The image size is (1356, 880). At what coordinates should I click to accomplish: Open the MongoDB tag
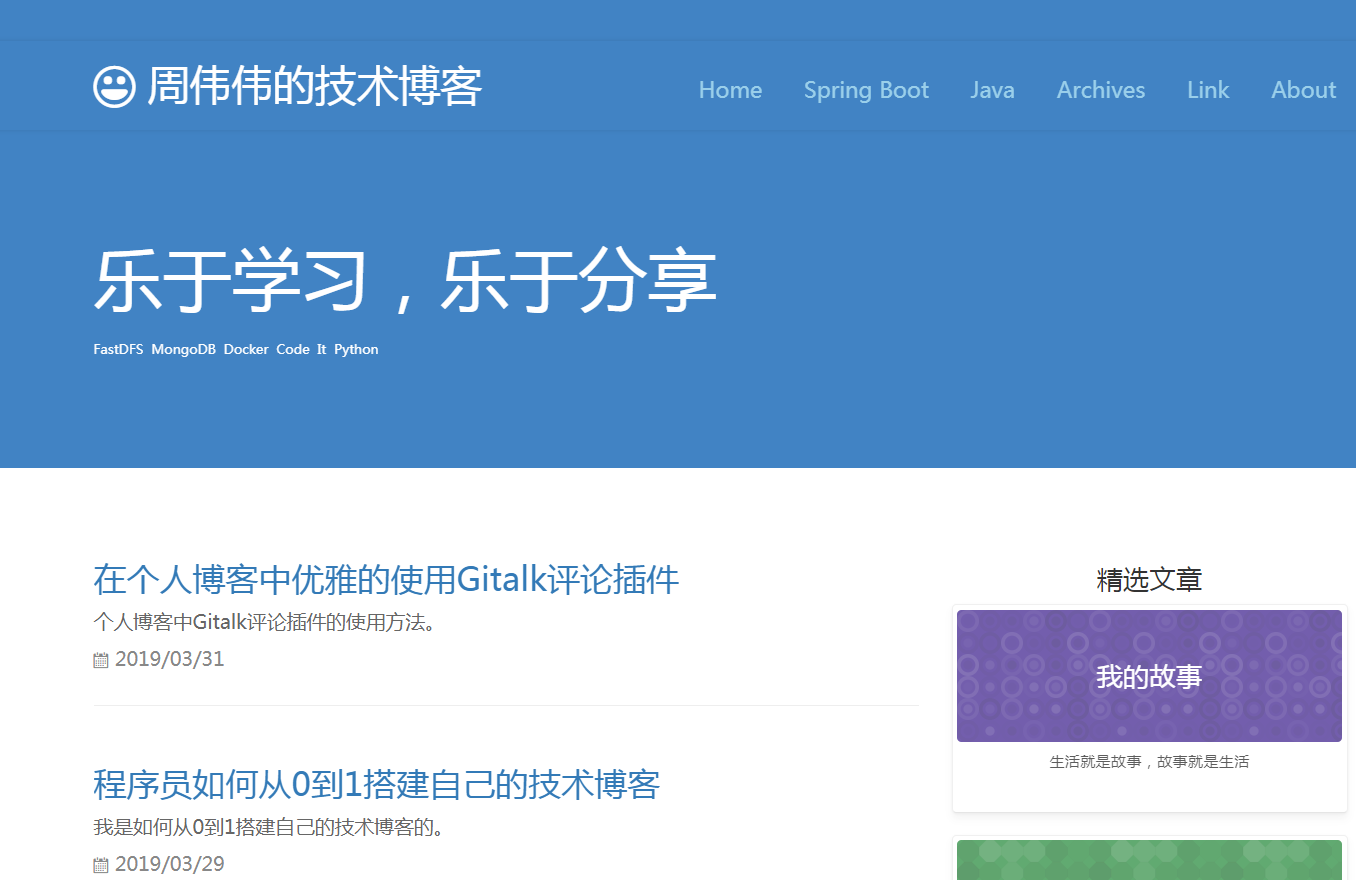coord(184,349)
